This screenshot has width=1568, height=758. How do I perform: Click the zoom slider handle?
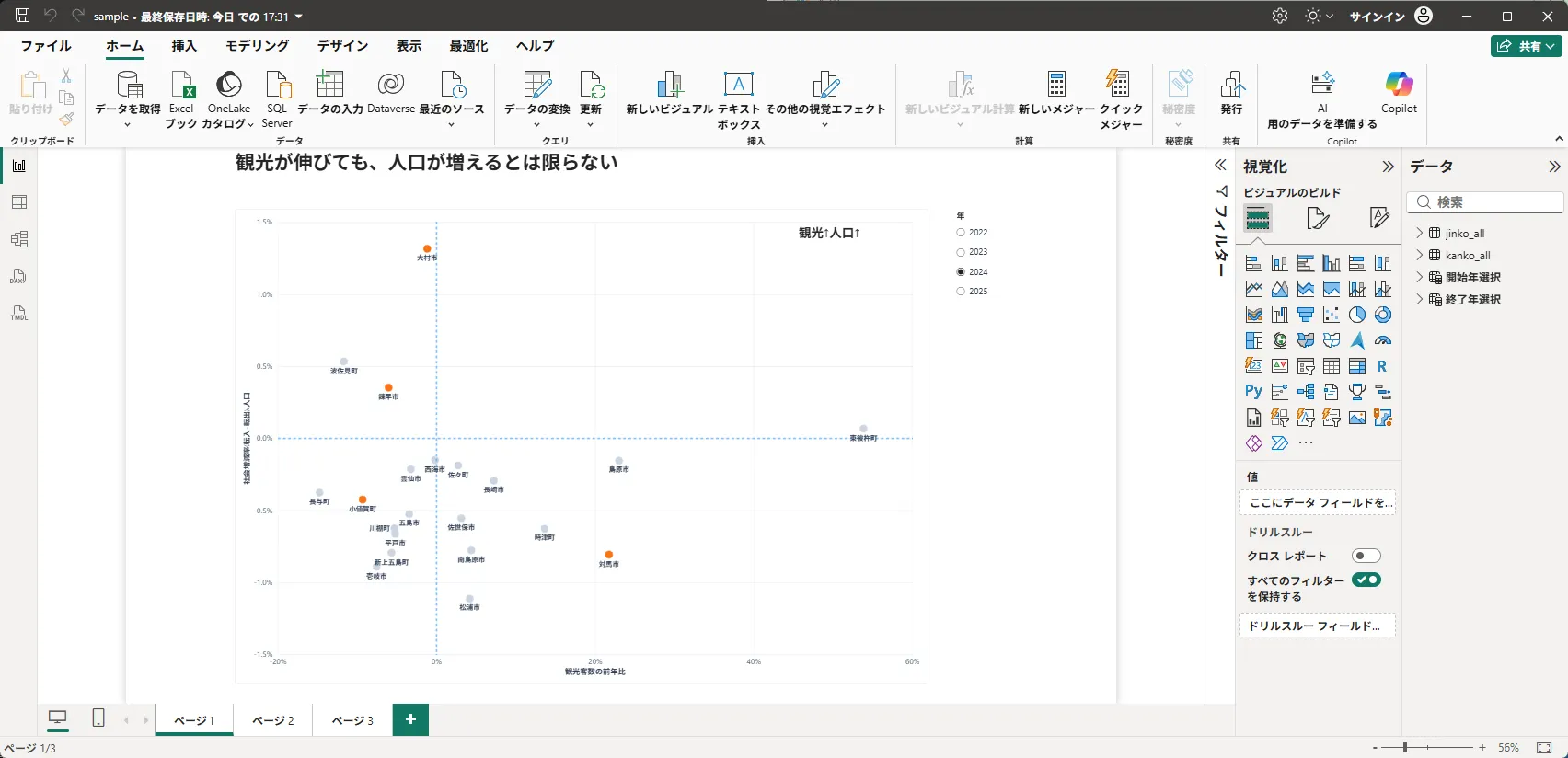pyautogui.click(x=1405, y=748)
